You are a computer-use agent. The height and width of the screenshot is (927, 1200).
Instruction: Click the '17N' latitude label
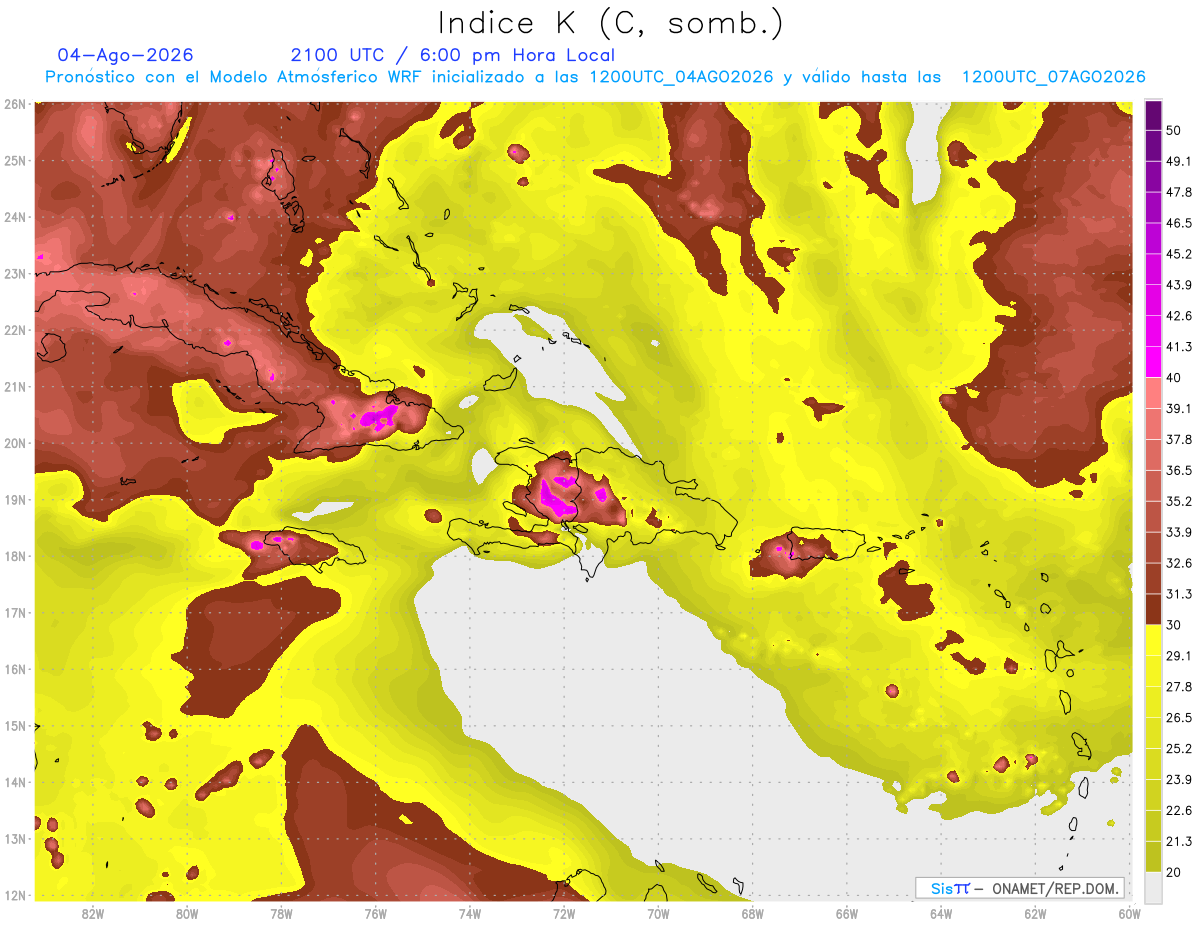pyautogui.click(x=15, y=613)
